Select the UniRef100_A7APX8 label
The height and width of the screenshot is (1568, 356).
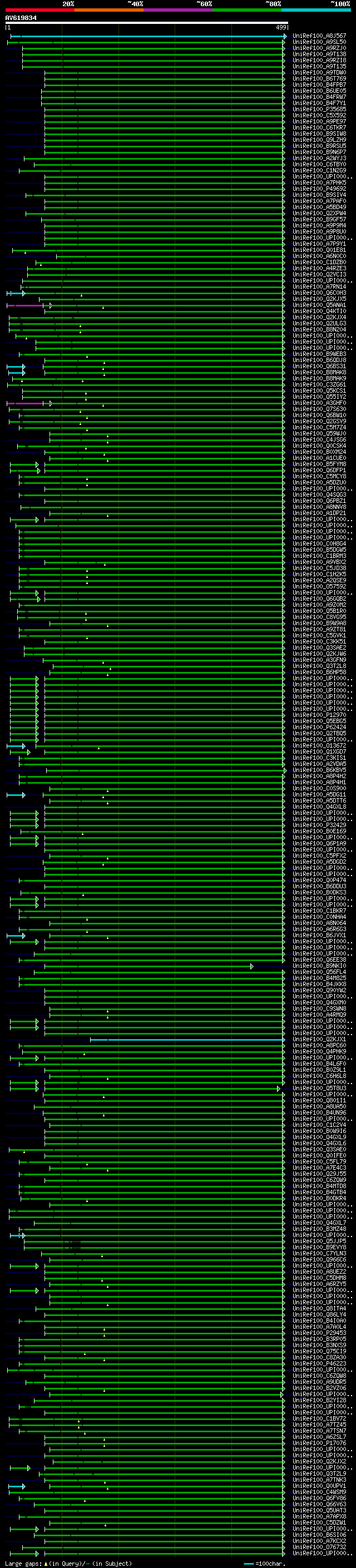point(319,1516)
